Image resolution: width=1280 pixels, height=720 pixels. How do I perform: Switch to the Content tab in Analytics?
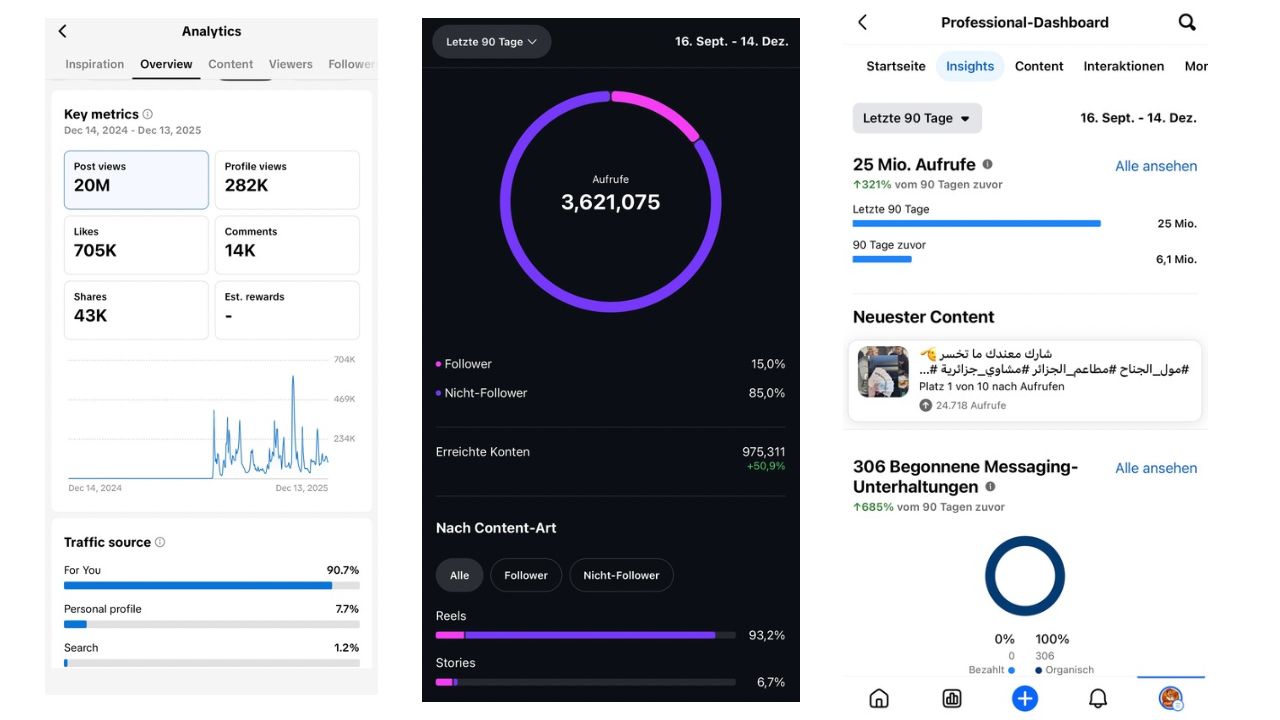coord(230,64)
